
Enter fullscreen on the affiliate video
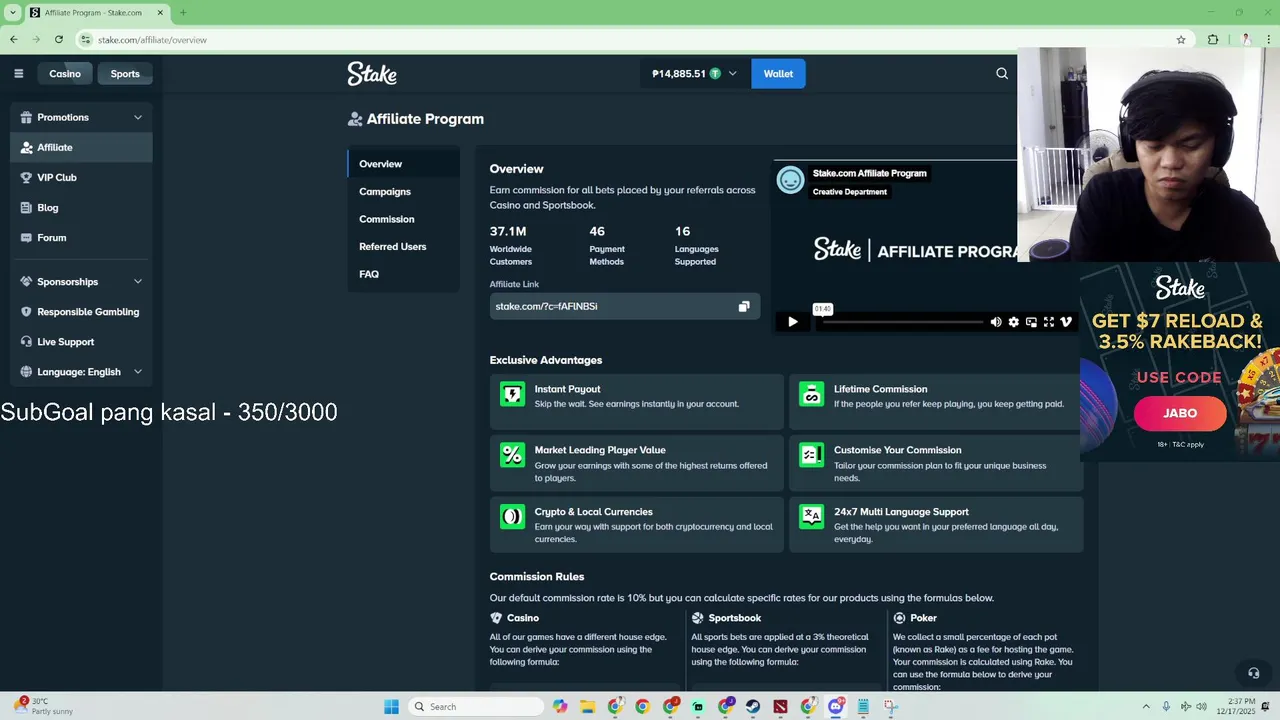coord(1048,322)
